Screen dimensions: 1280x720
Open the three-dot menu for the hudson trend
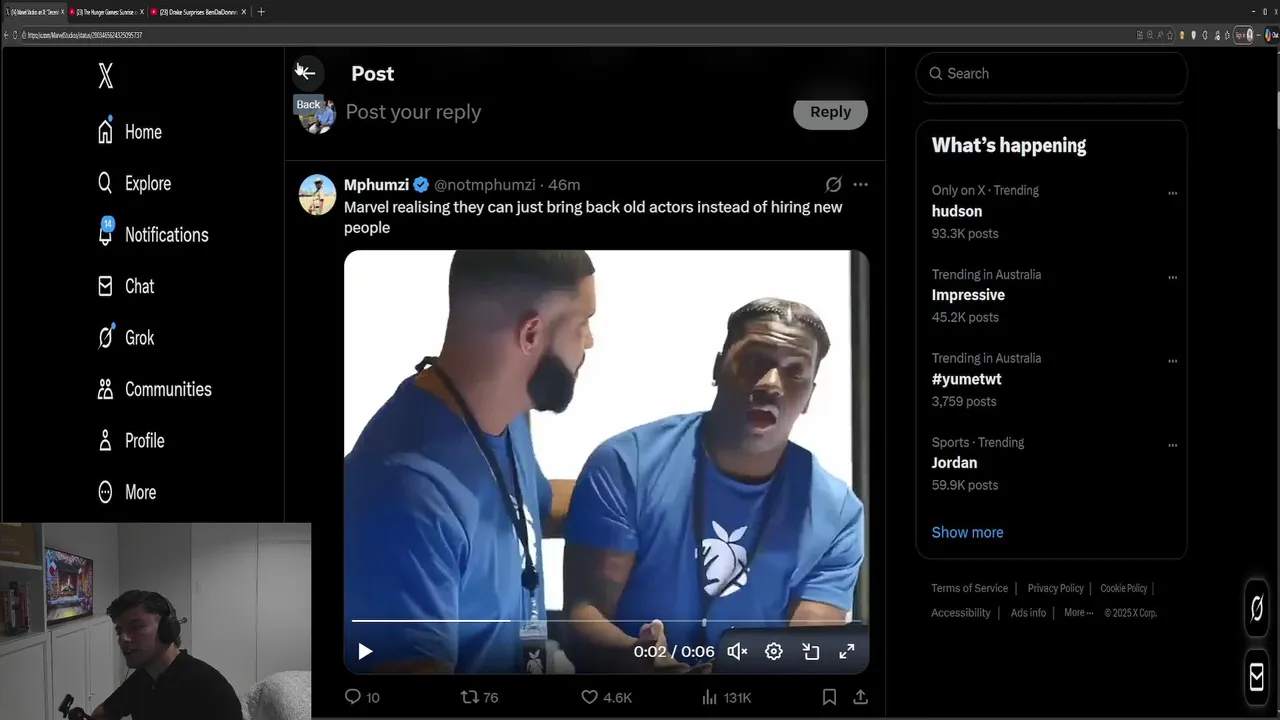1172,193
